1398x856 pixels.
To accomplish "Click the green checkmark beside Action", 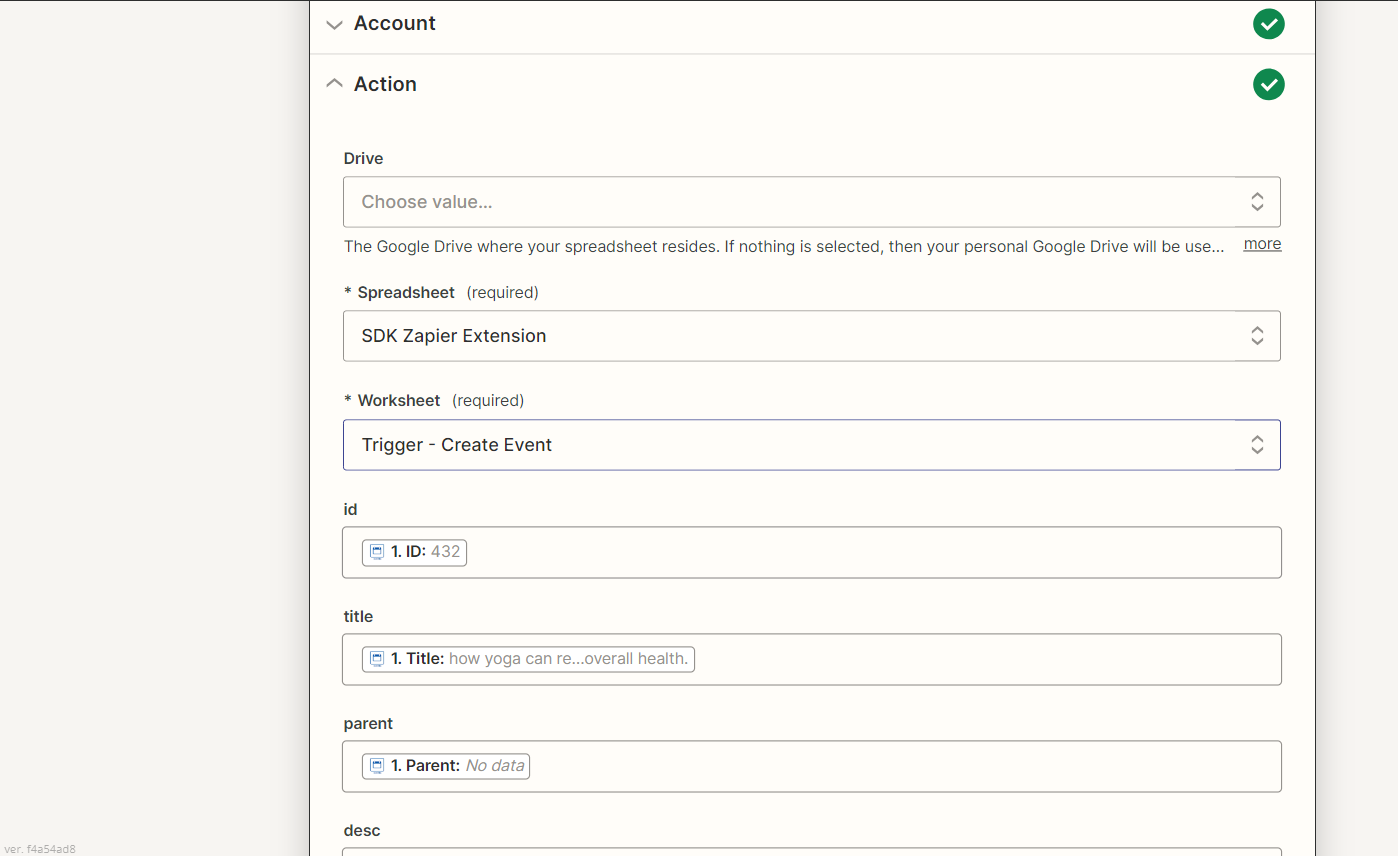I will pos(1268,84).
